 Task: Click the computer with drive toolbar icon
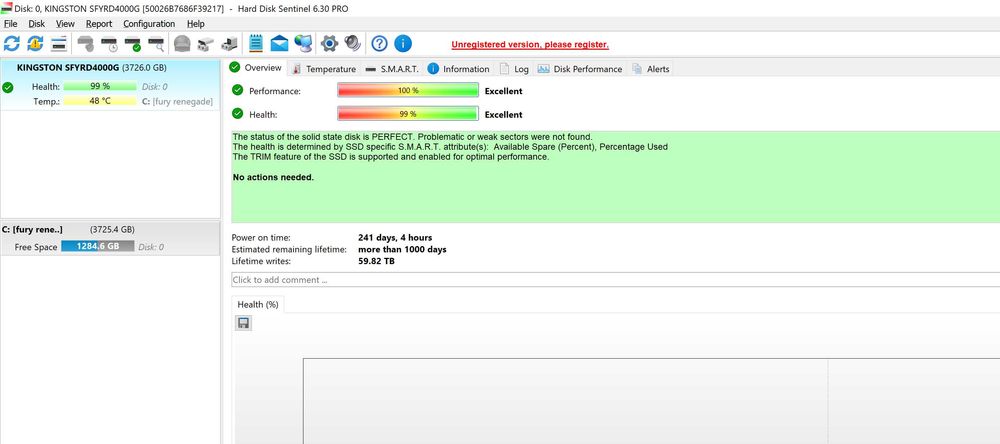tap(229, 43)
